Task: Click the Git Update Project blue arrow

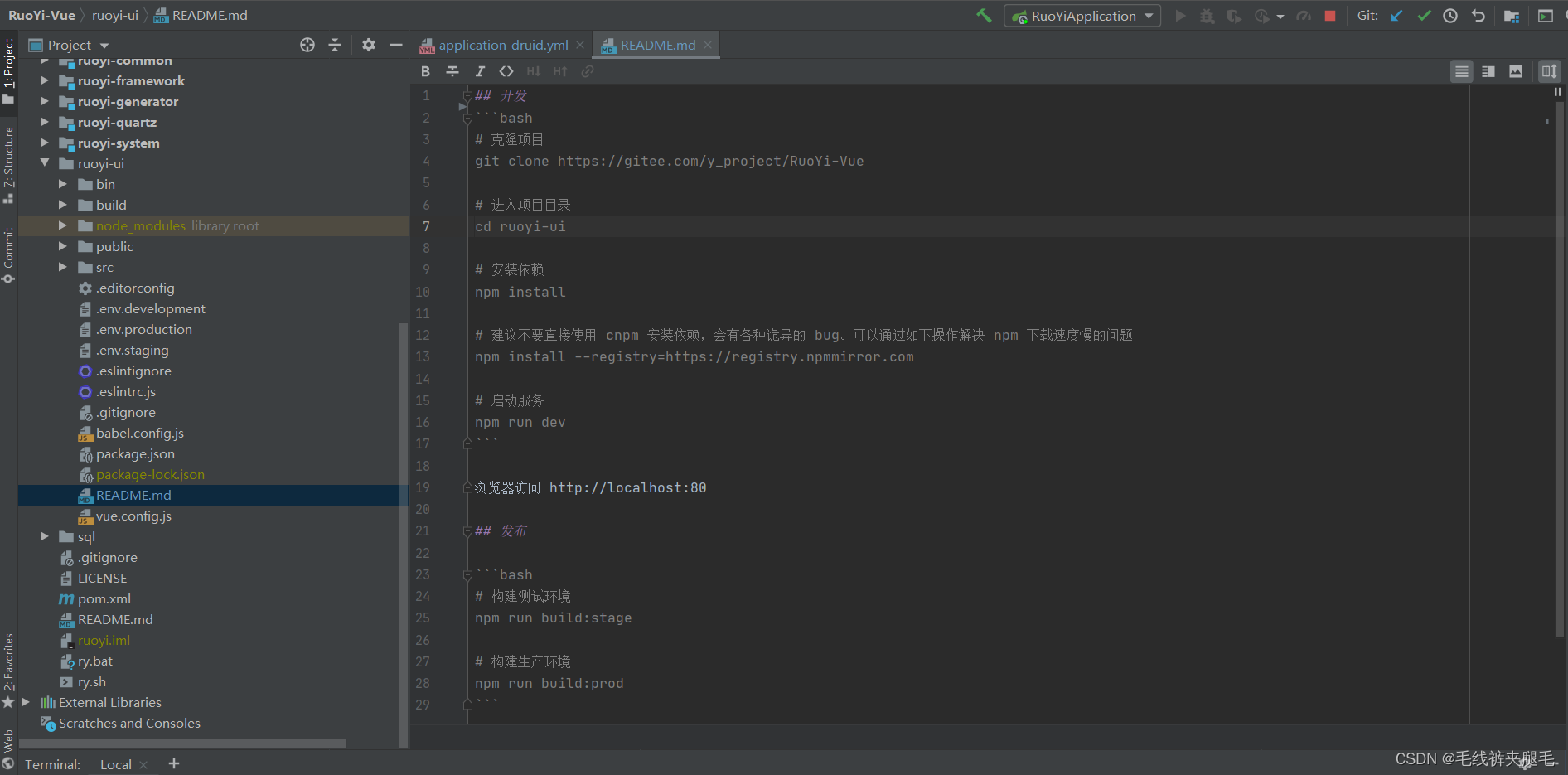Action: pyautogui.click(x=1397, y=16)
